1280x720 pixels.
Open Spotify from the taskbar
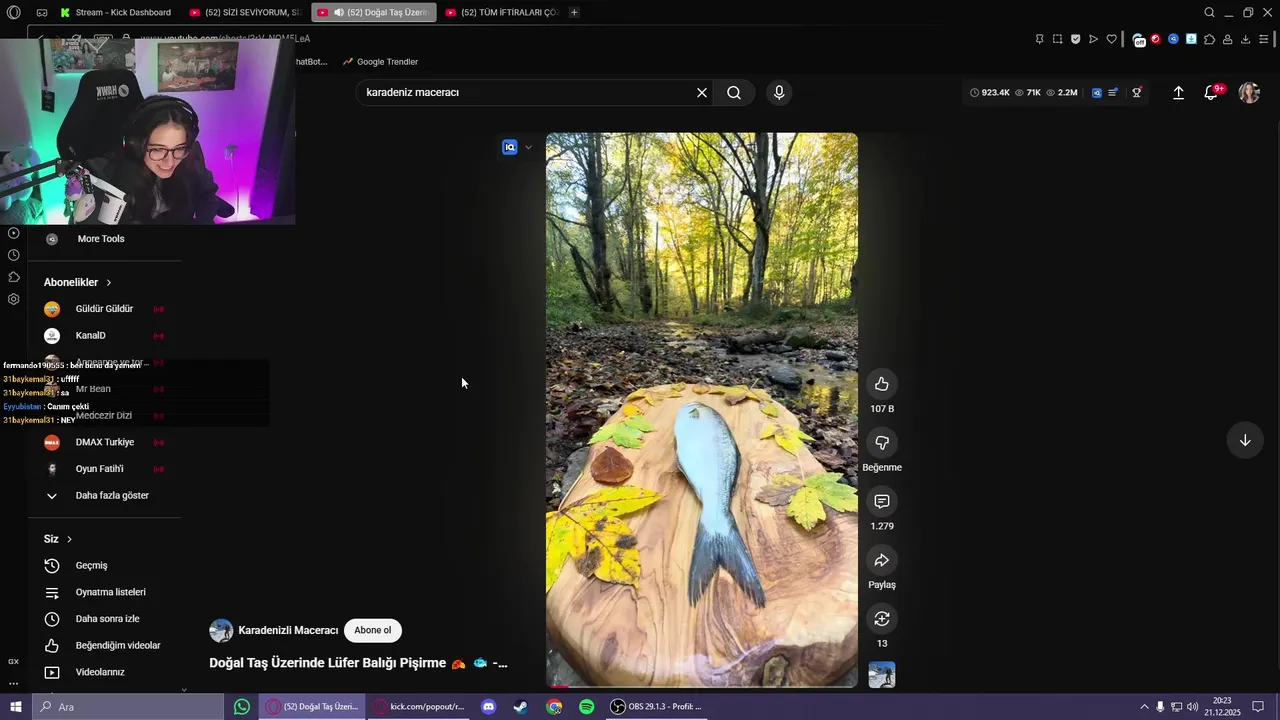587,707
